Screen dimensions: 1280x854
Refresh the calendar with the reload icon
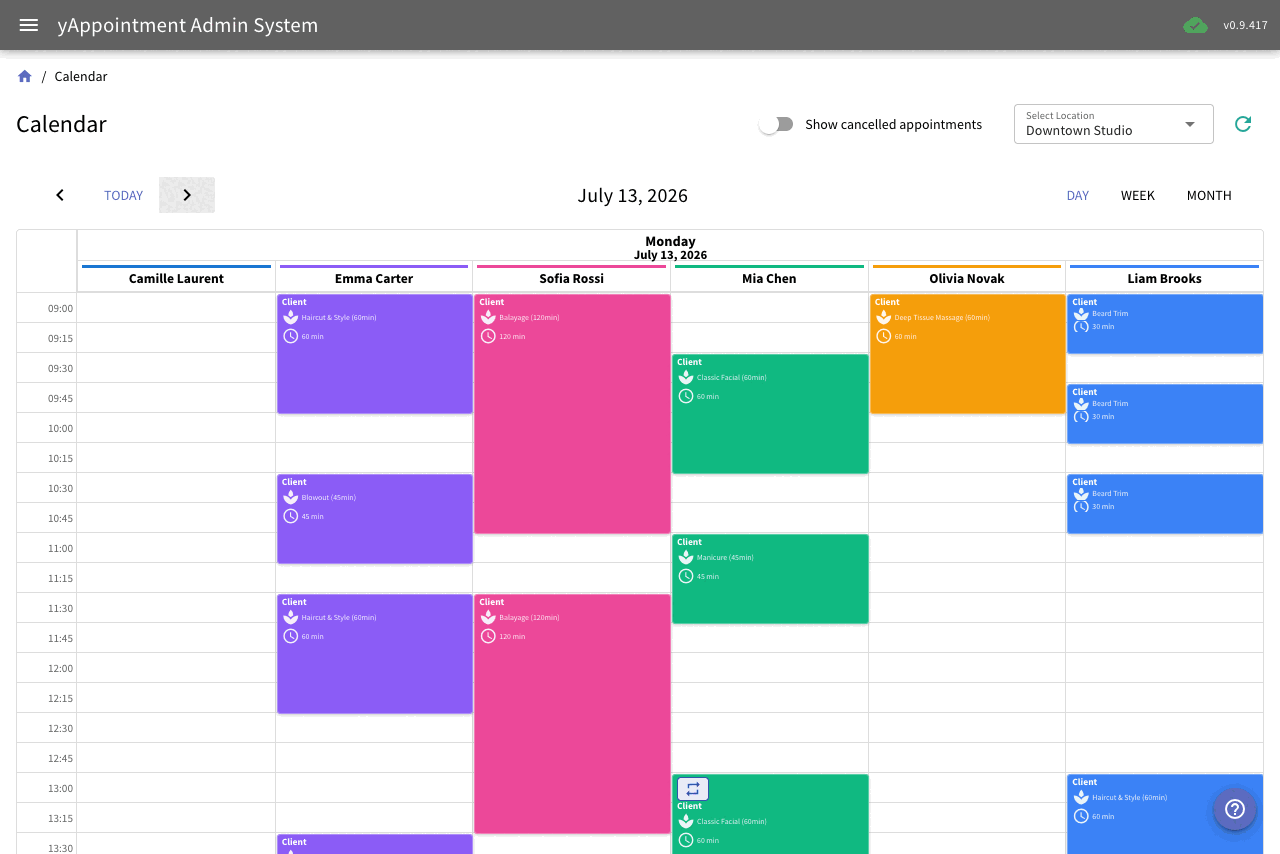click(x=1243, y=124)
